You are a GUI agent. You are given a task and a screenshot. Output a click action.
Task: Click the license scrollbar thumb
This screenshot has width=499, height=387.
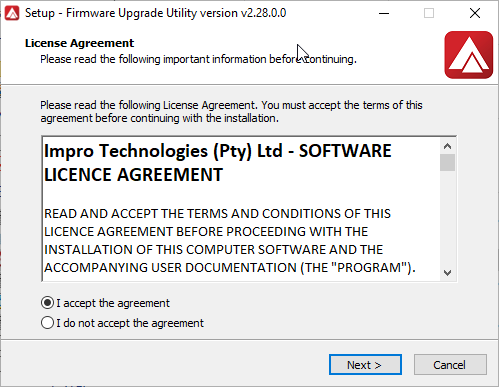coord(447,162)
